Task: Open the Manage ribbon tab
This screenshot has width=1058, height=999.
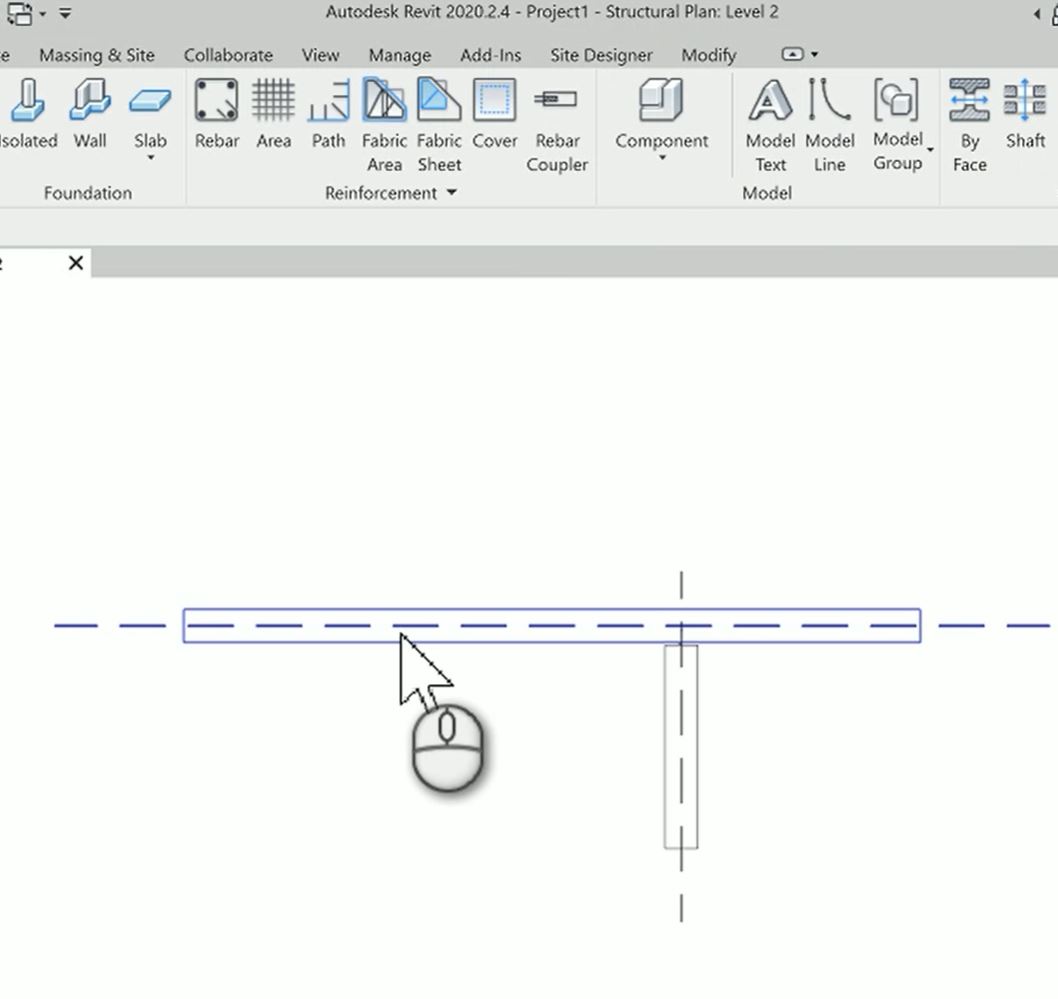Action: click(399, 55)
